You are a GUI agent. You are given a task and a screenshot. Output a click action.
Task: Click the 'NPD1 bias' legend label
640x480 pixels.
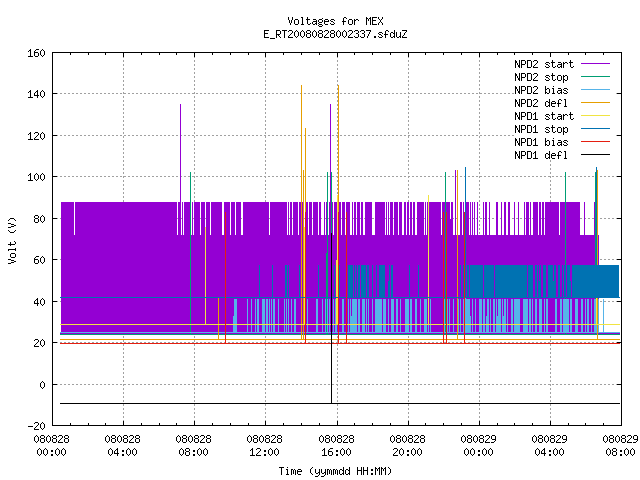541,142
